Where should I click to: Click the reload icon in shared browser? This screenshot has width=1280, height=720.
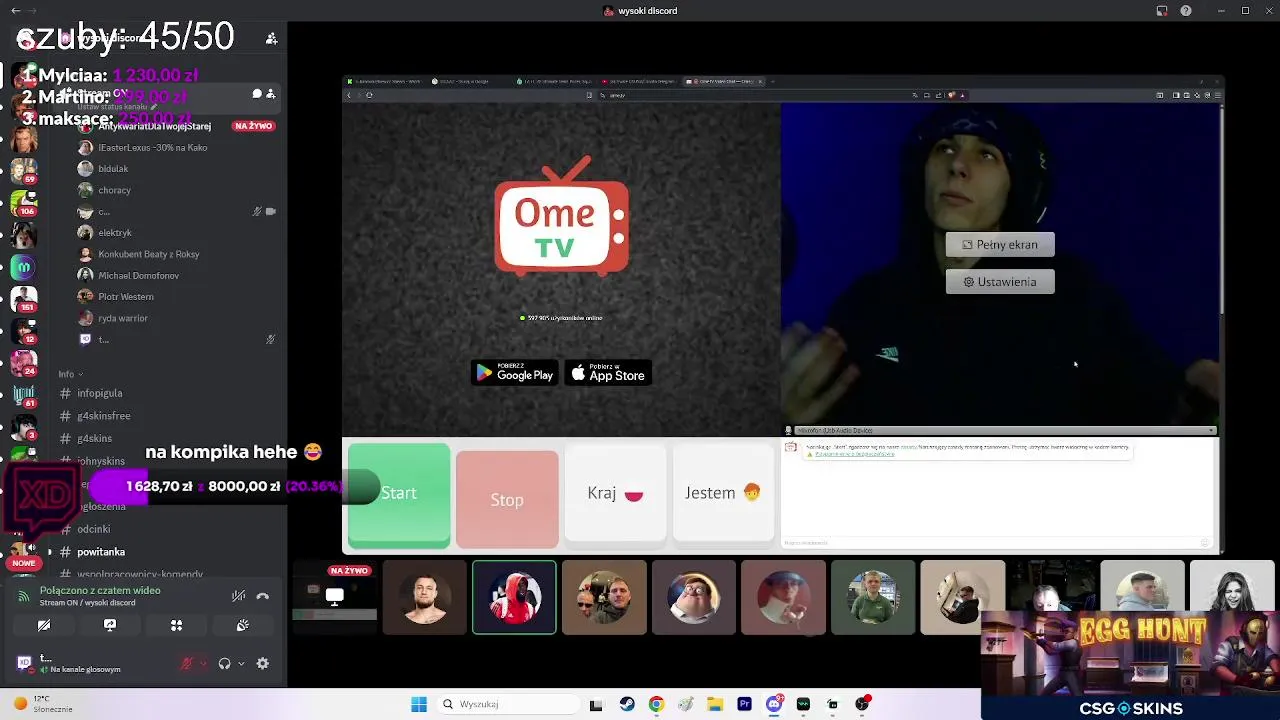pyautogui.click(x=369, y=95)
